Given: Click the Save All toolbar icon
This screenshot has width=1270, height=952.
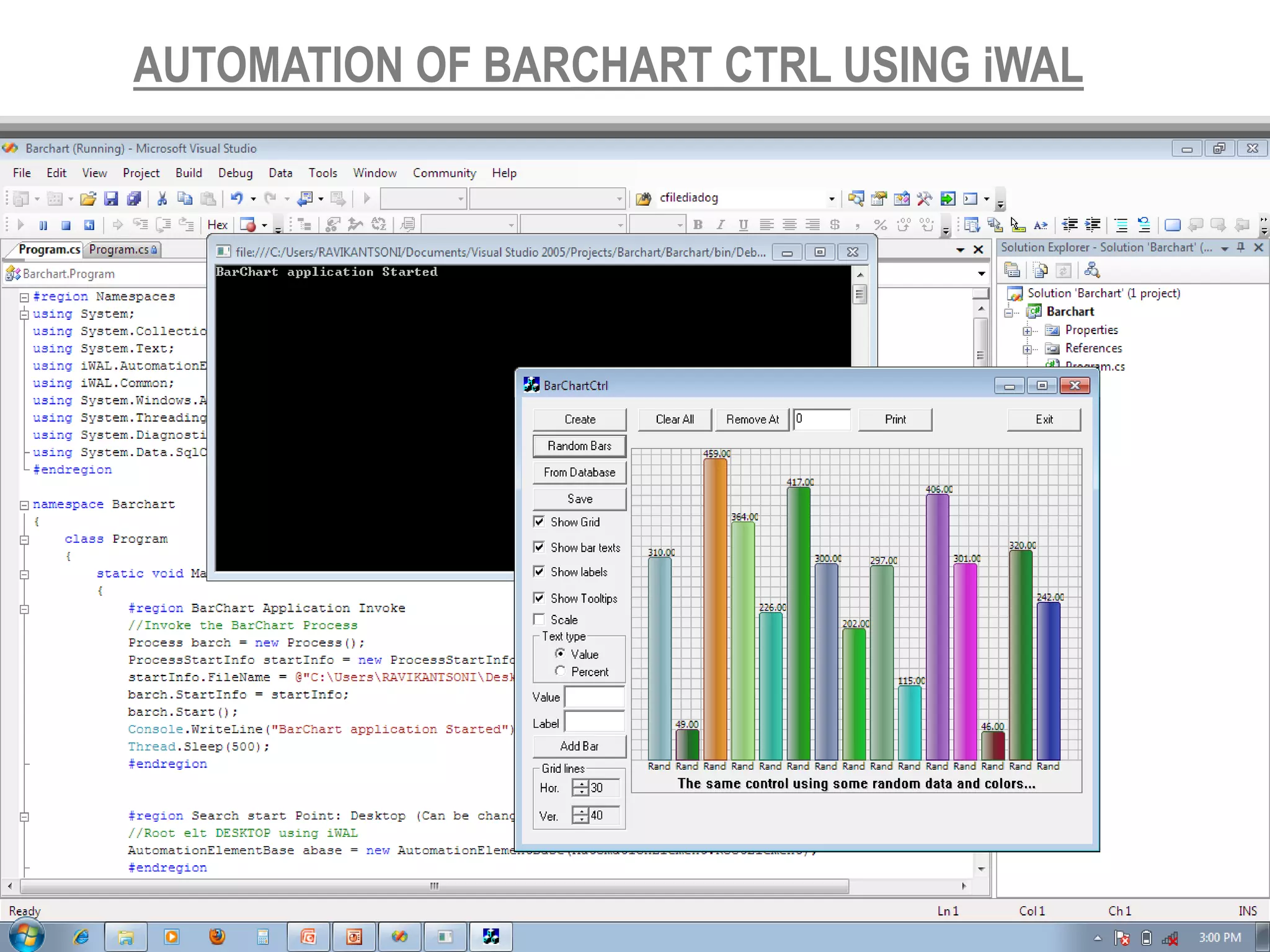Looking at the screenshot, I should pyautogui.click(x=133, y=198).
